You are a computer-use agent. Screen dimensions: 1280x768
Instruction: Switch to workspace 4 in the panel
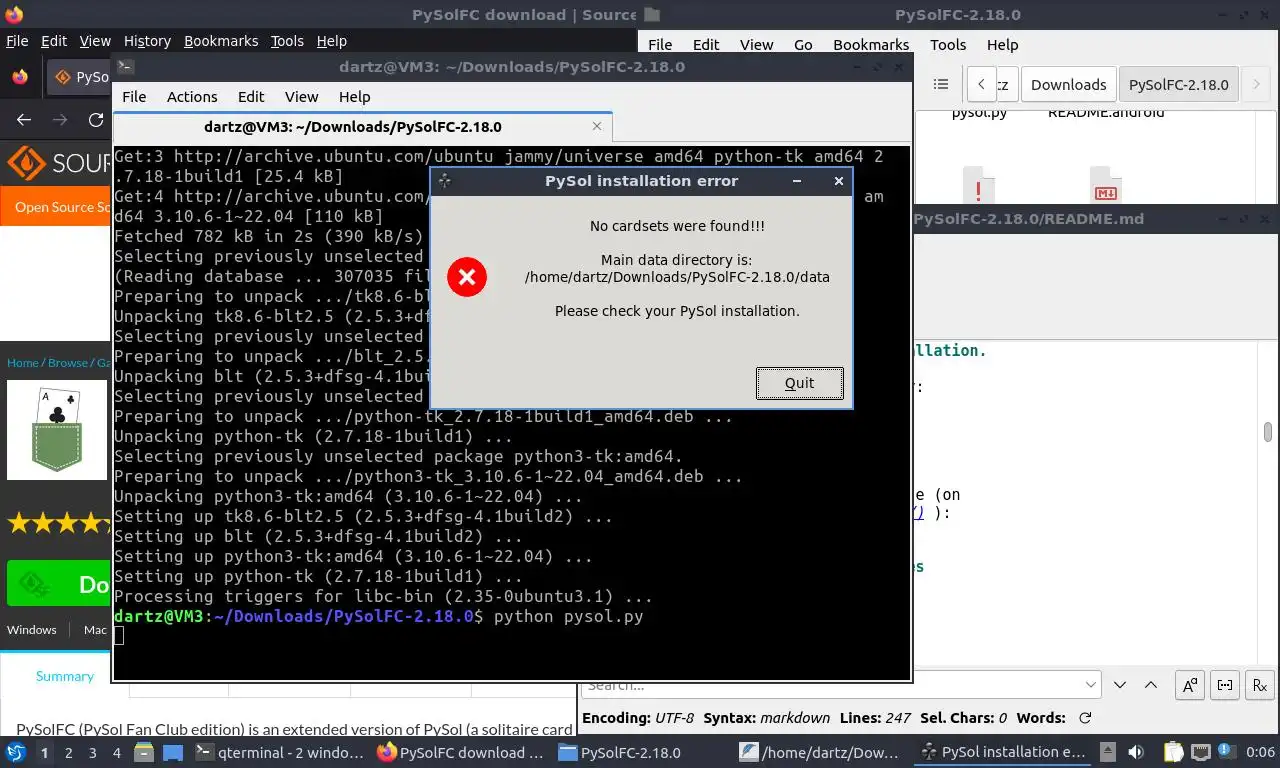click(x=116, y=752)
